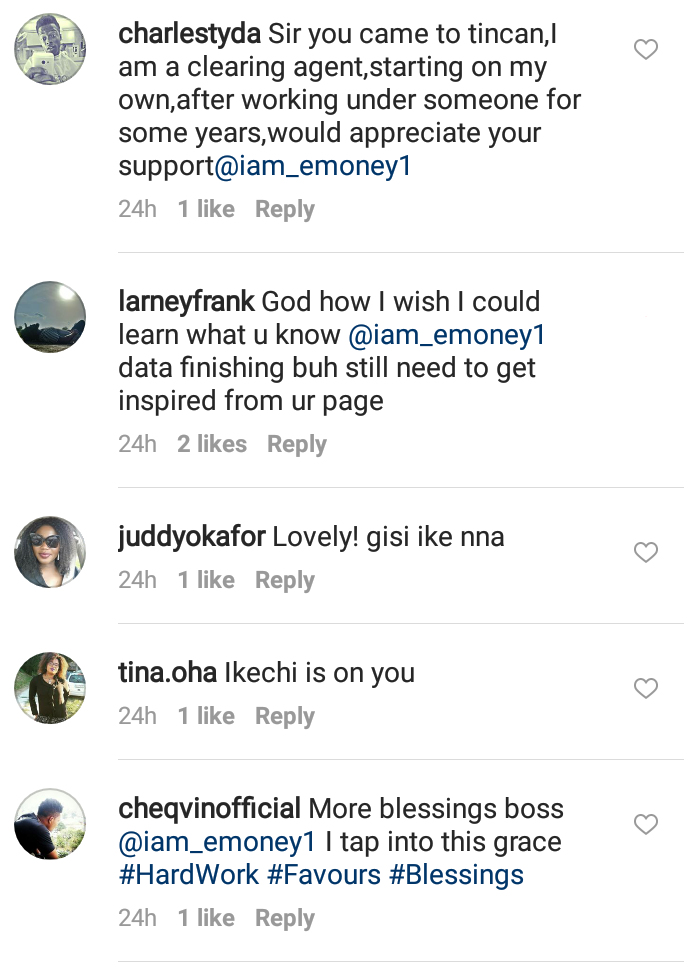Open the juddyokafor username link
684x973 pixels.
[192, 537]
